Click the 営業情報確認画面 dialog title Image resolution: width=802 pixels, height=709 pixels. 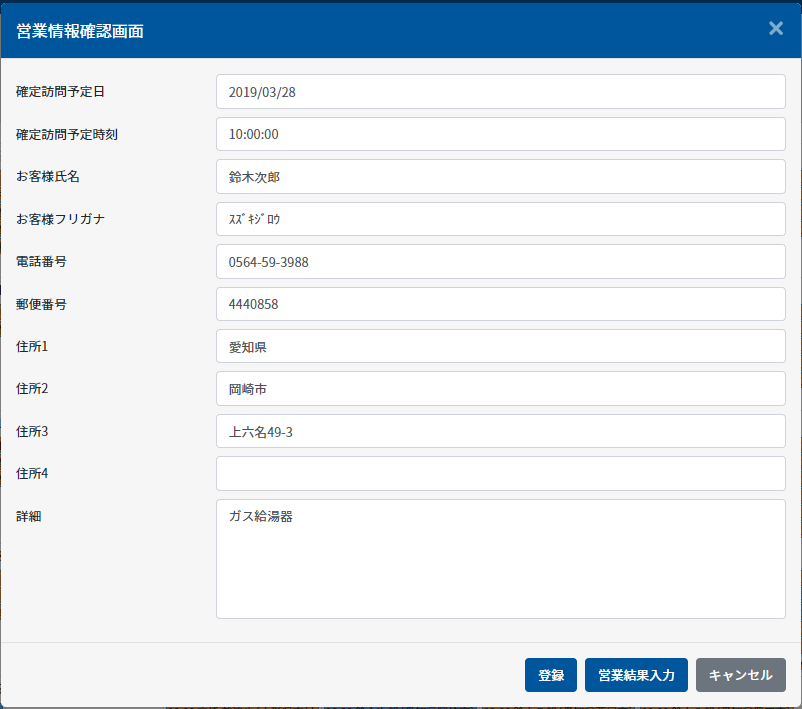(80, 31)
